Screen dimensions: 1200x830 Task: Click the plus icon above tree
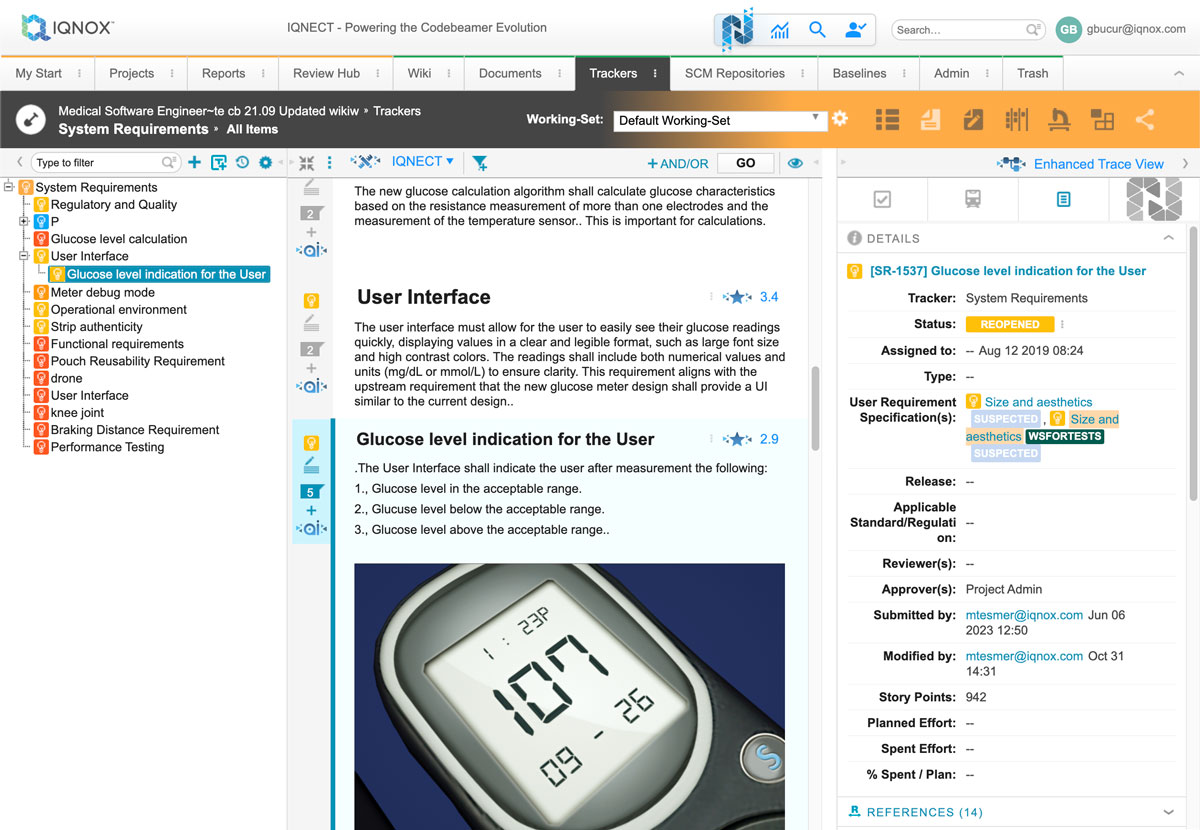194,162
